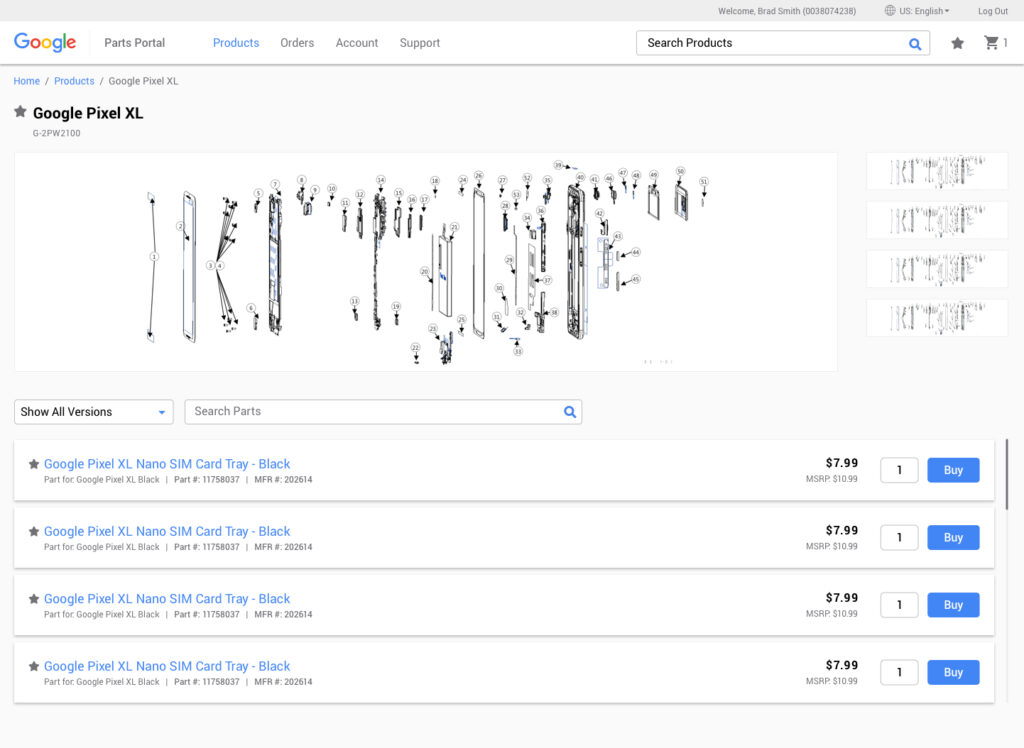Click search magnifier in Search Products box
The image size is (1024, 748).
[x=915, y=44]
